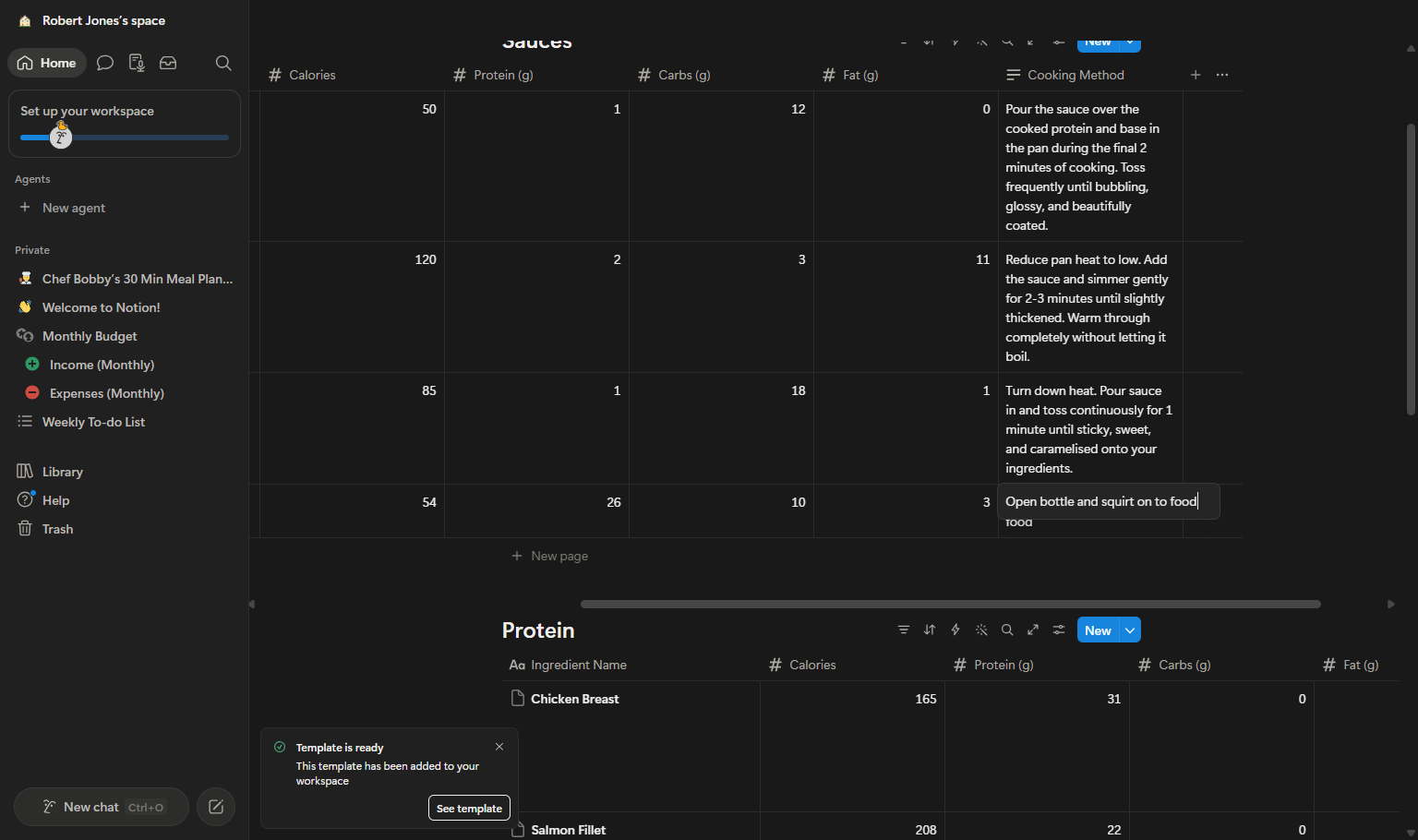Open Protein database view settings icon
1418x840 pixels.
point(1059,630)
